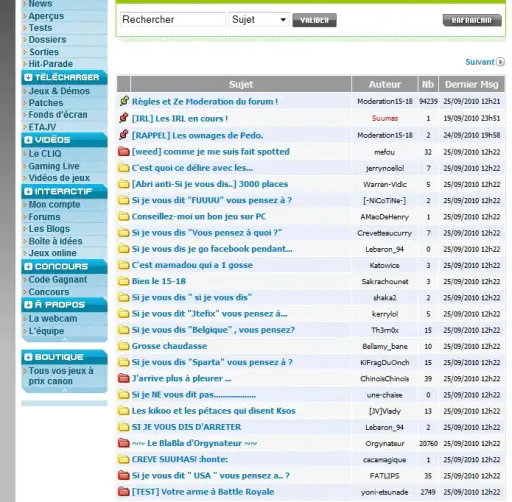The width and height of the screenshot is (512, 502).
Task: Open Forums in the sidebar menu
Action: pyautogui.click(x=44, y=217)
